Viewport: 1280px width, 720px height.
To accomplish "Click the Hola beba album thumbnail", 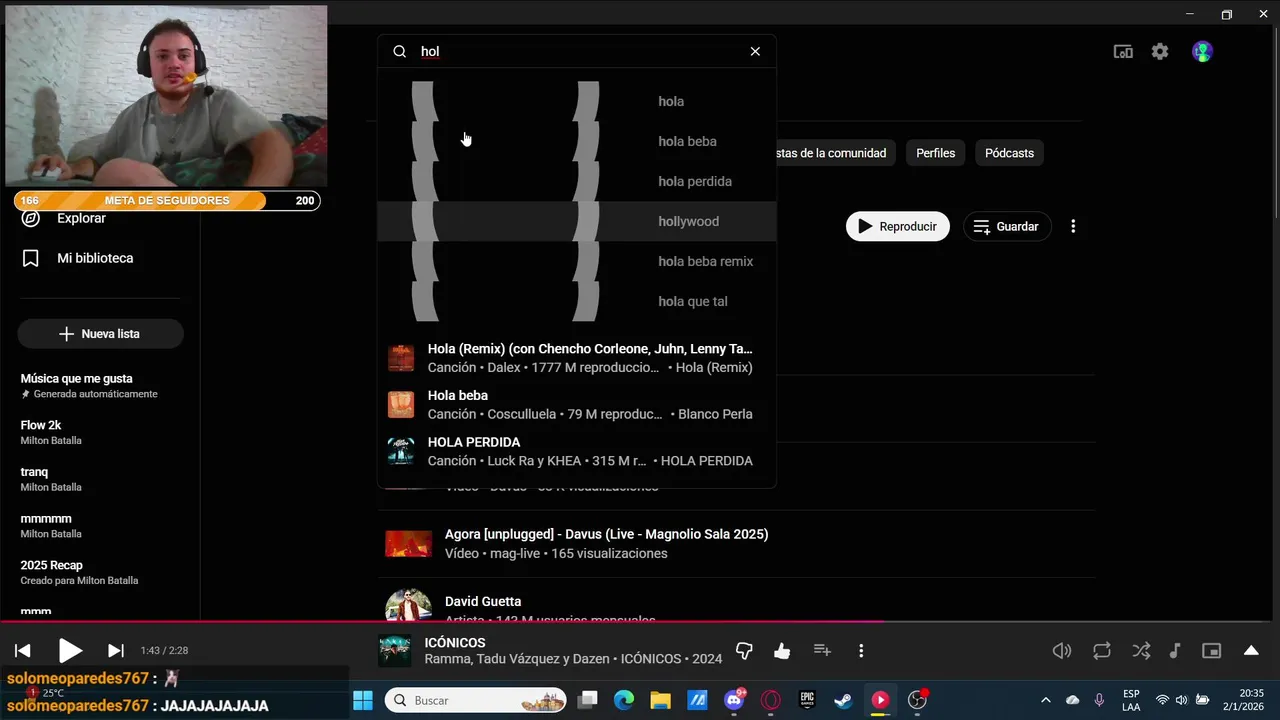I will point(401,404).
